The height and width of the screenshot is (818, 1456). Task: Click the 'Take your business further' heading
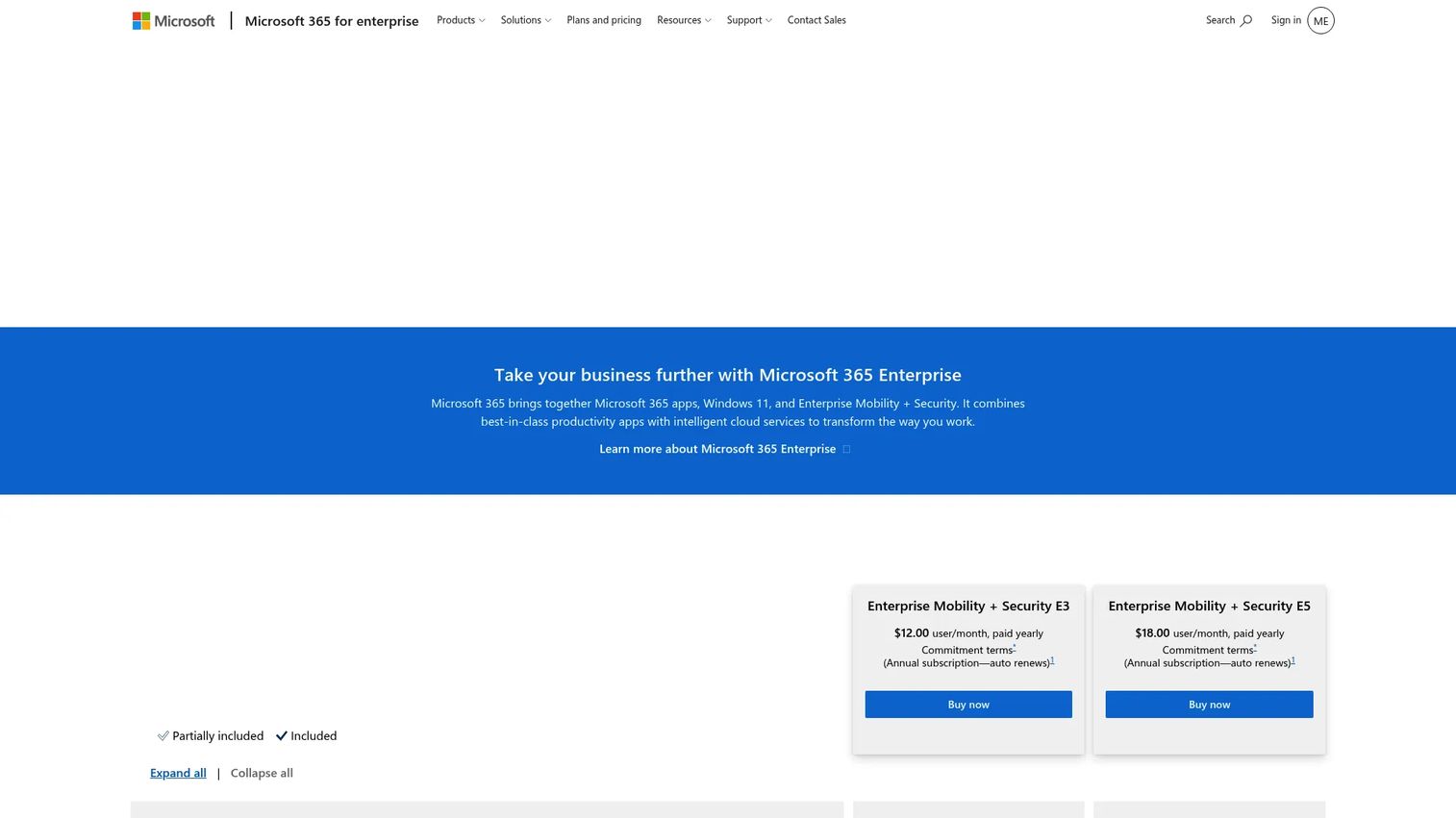pos(728,375)
